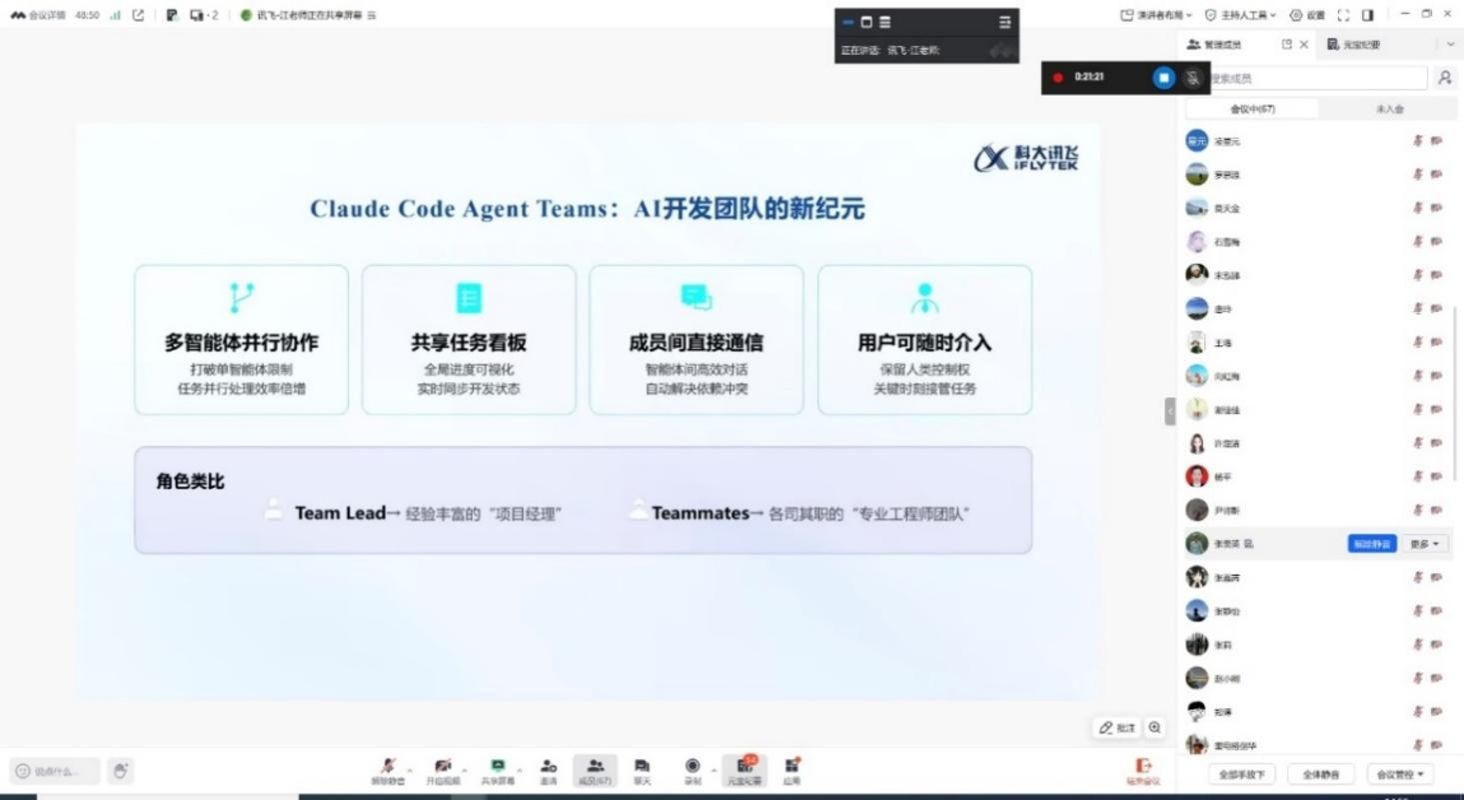The height and width of the screenshot is (800, 1464).
Task: Enter fullscreen with the corner-brackets icon
Action: tap(1343, 15)
